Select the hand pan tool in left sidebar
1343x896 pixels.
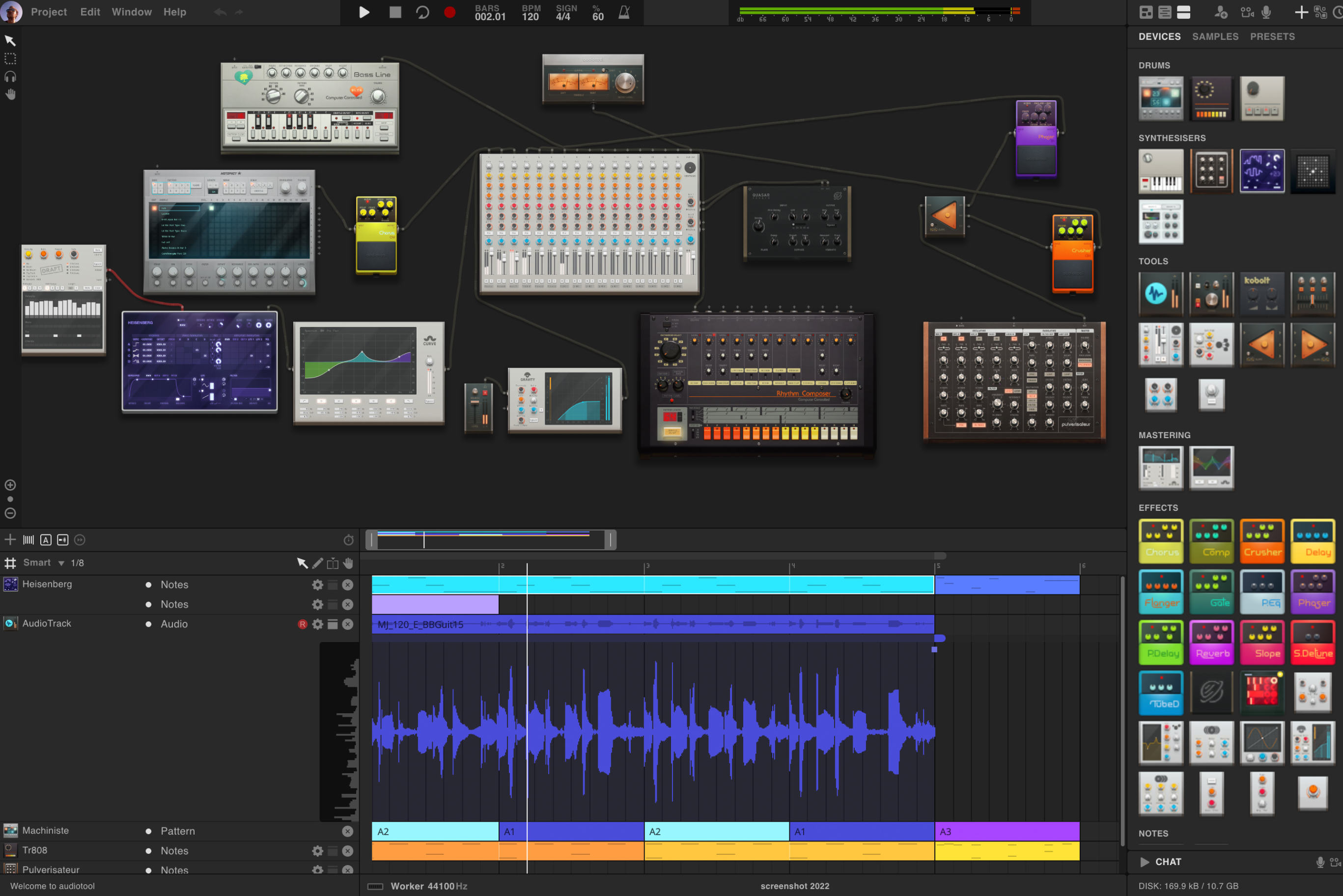point(10,94)
